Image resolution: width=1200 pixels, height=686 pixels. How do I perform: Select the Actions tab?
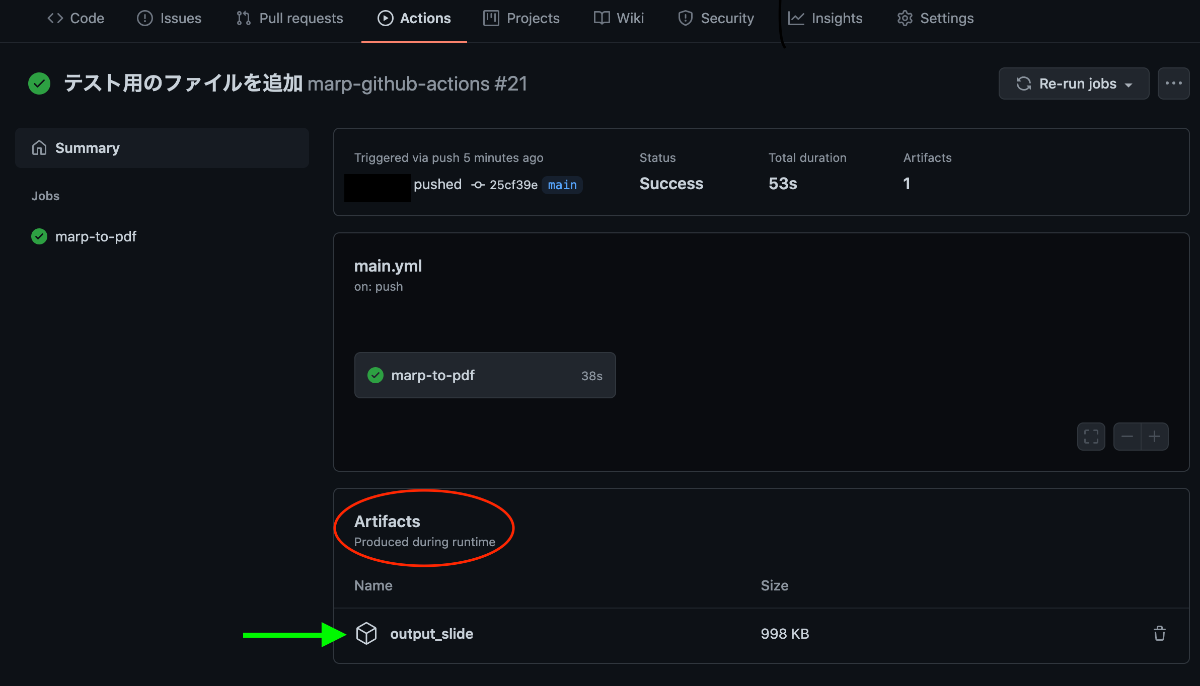pyautogui.click(x=414, y=18)
